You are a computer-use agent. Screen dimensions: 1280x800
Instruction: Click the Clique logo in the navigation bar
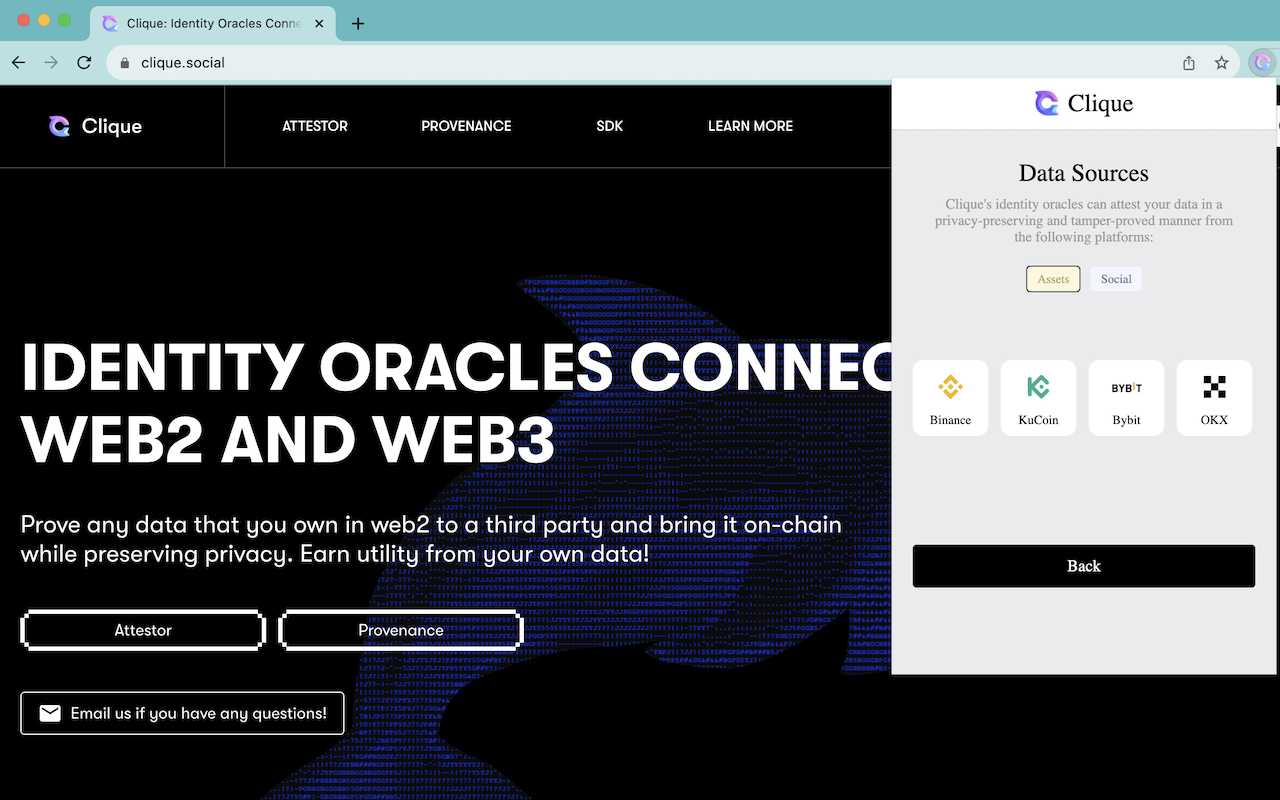(96, 126)
